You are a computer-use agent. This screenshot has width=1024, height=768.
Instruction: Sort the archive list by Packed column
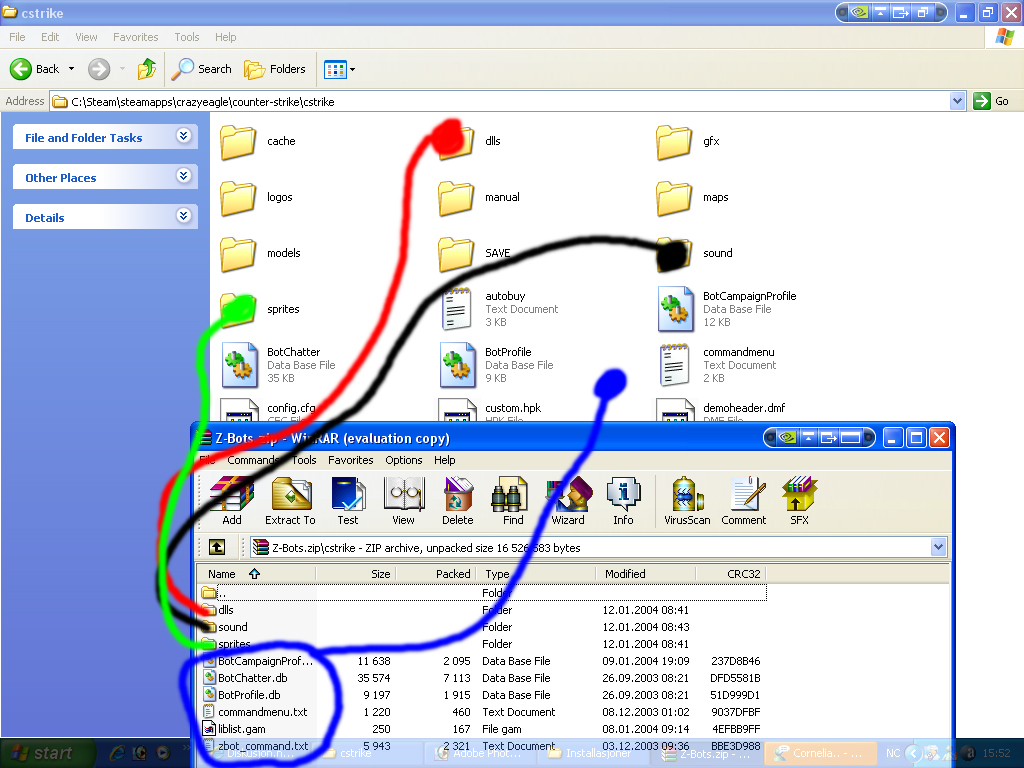(x=436, y=574)
